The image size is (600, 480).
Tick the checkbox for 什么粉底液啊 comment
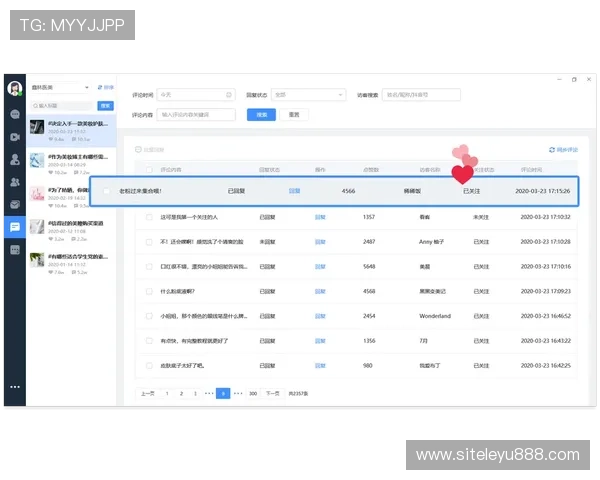[150, 291]
